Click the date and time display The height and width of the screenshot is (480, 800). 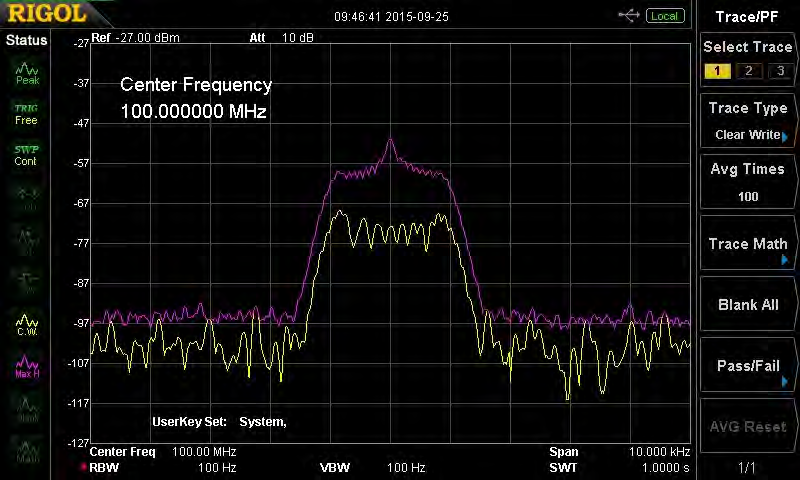pyautogui.click(x=391, y=17)
